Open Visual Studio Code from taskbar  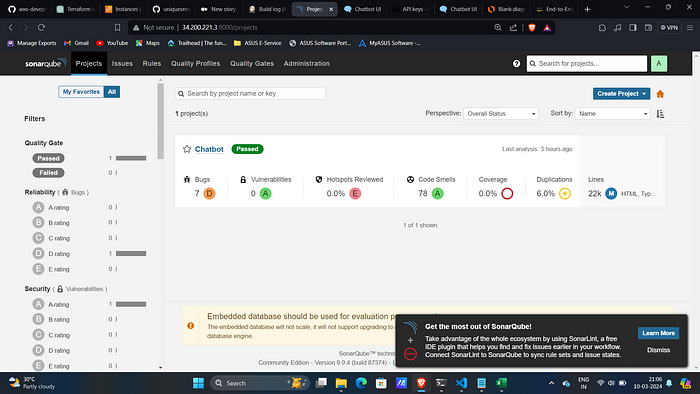point(461,383)
